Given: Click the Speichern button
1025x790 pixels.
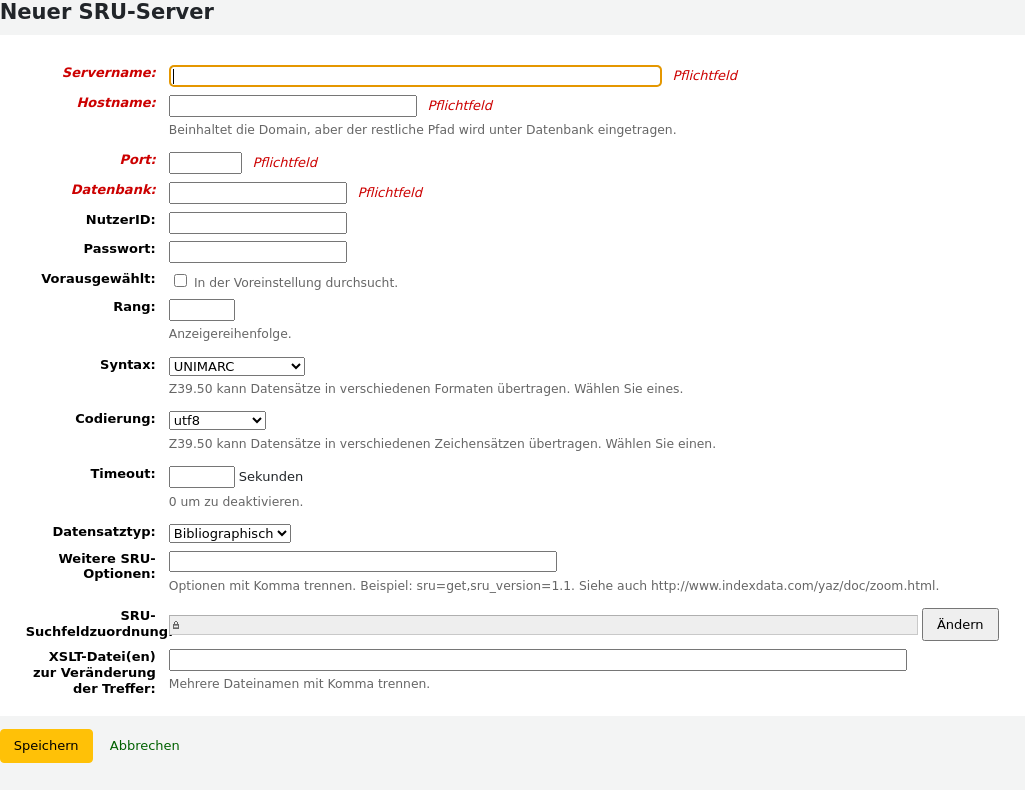Looking at the screenshot, I should tap(46, 745).
